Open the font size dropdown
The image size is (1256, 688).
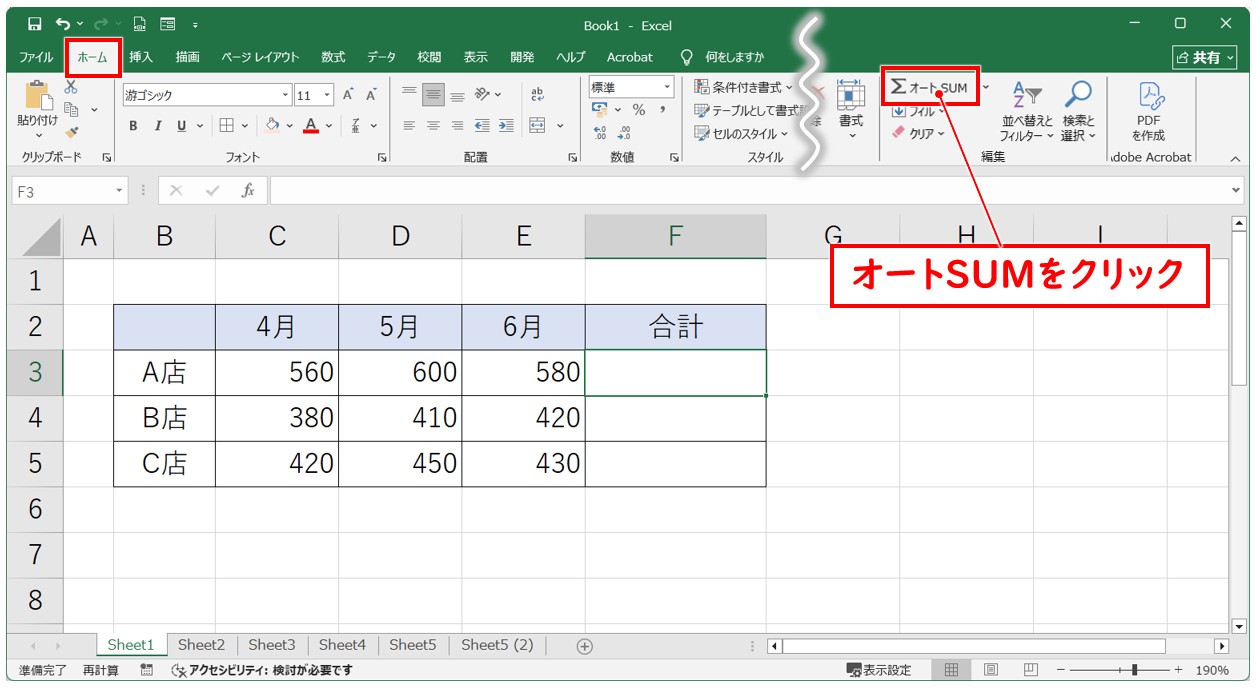pos(328,96)
